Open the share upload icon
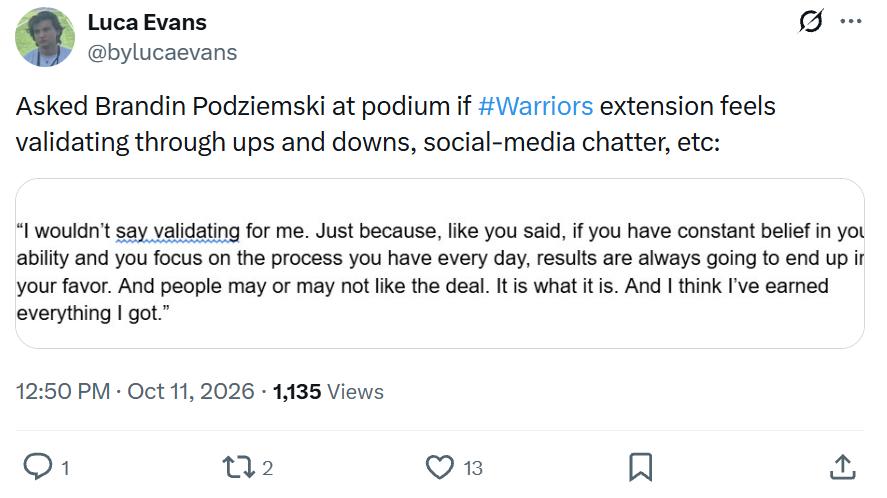 click(842, 467)
